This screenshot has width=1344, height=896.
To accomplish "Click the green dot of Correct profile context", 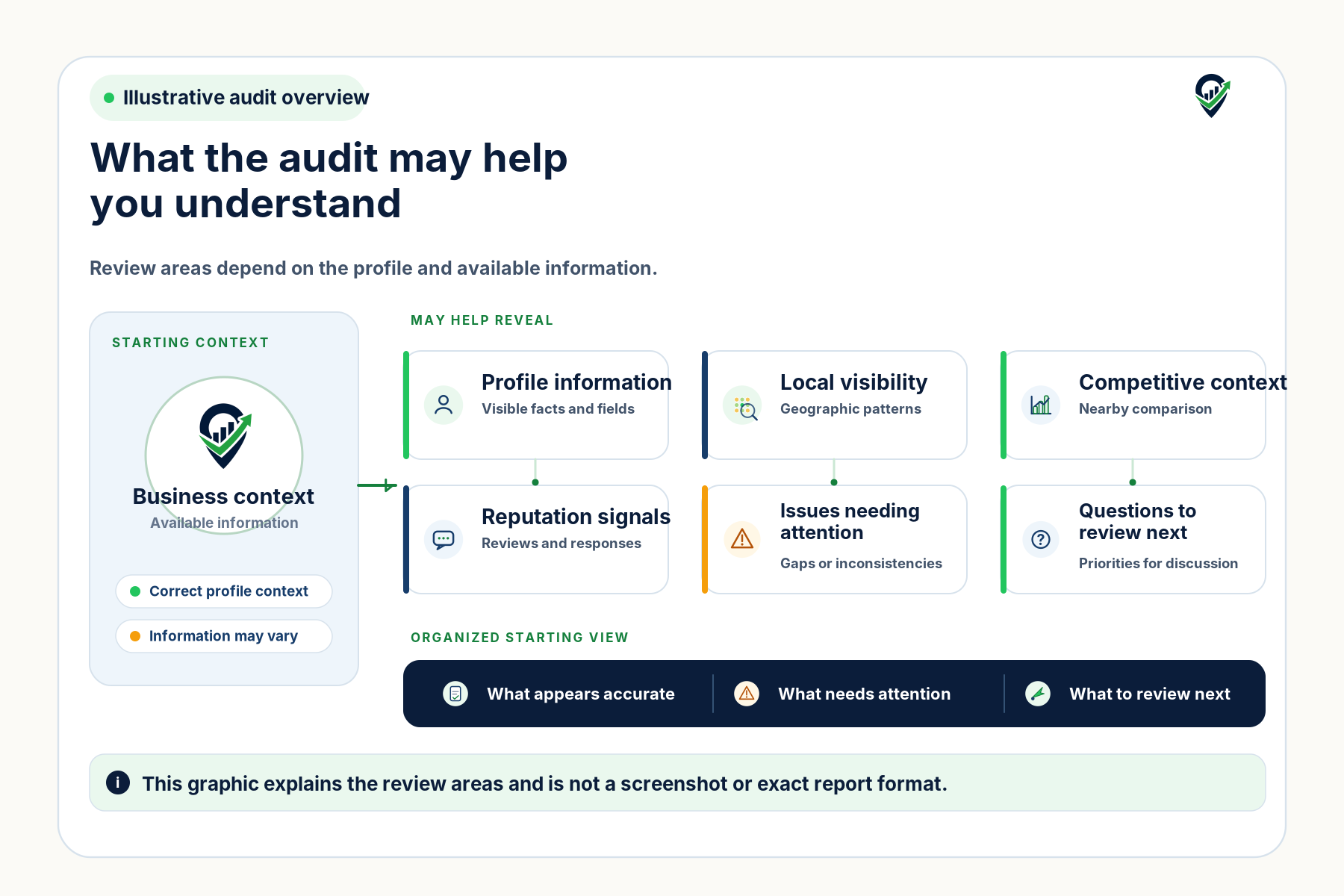I will point(135,591).
